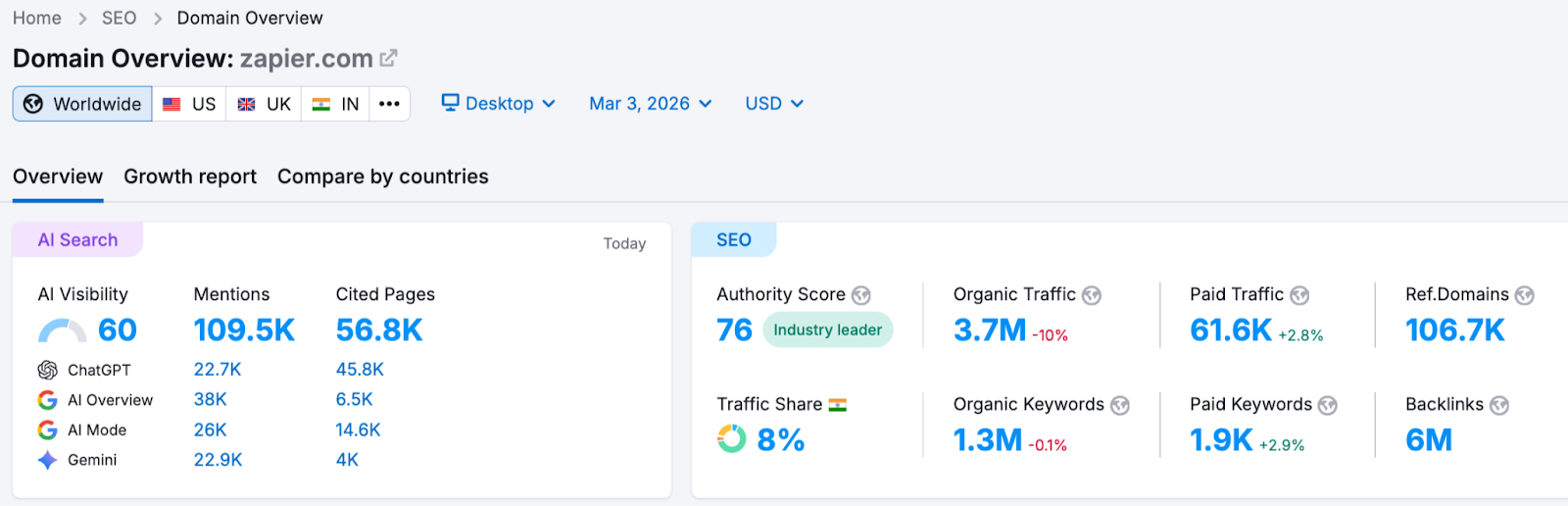Open Organic Keywords value 1.3M
Viewport: 1568px width, 506px height.
[x=988, y=440]
